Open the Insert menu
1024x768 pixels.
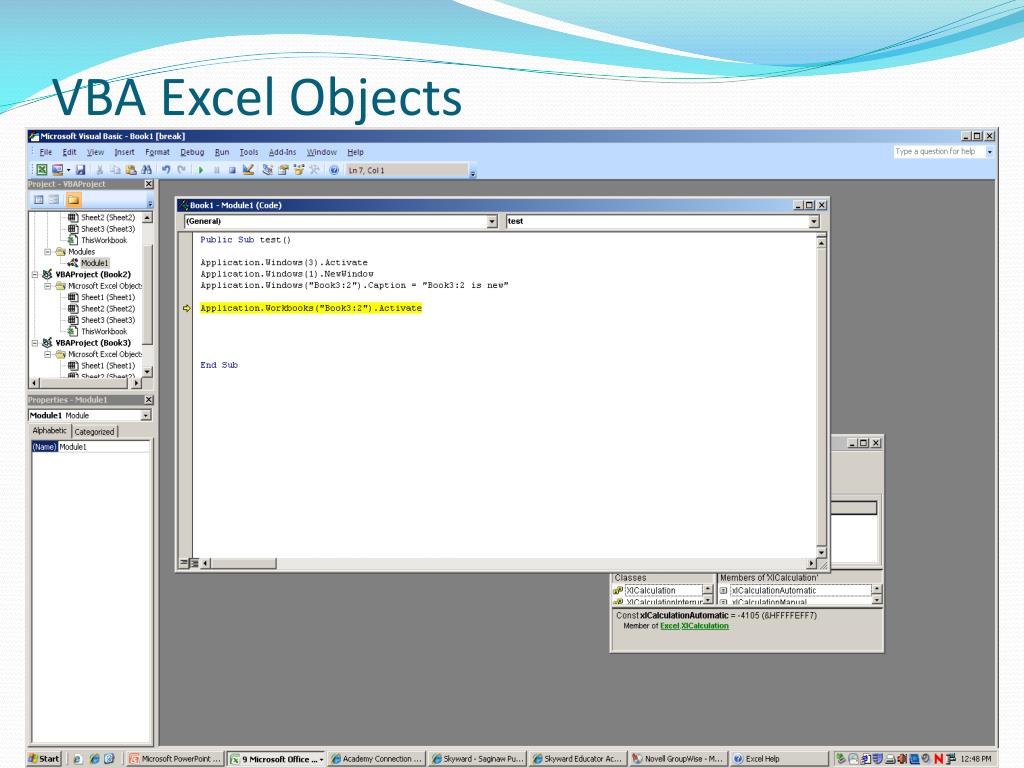tap(124, 152)
